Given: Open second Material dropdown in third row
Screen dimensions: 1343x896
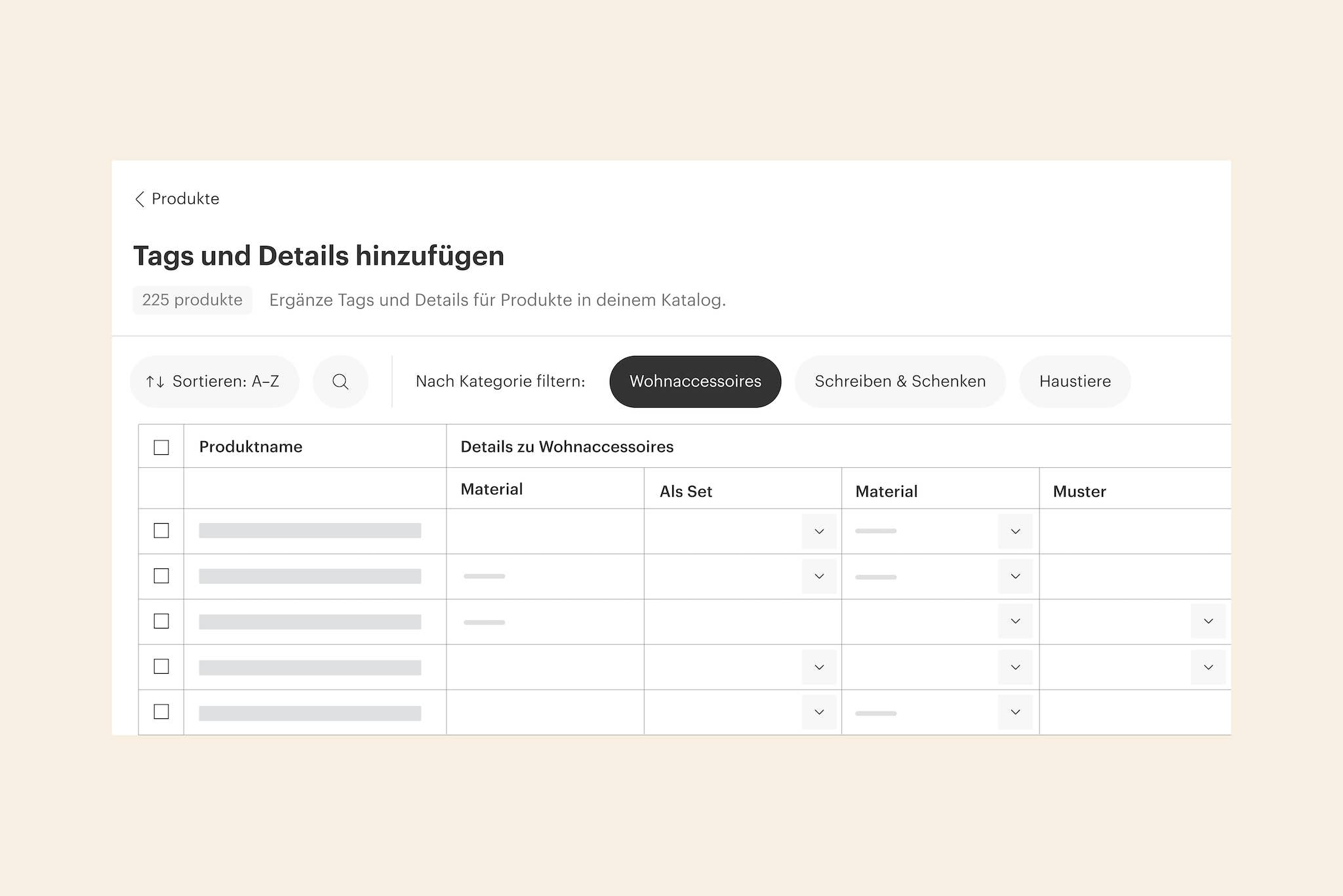Looking at the screenshot, I should (x=1014, y=621).
